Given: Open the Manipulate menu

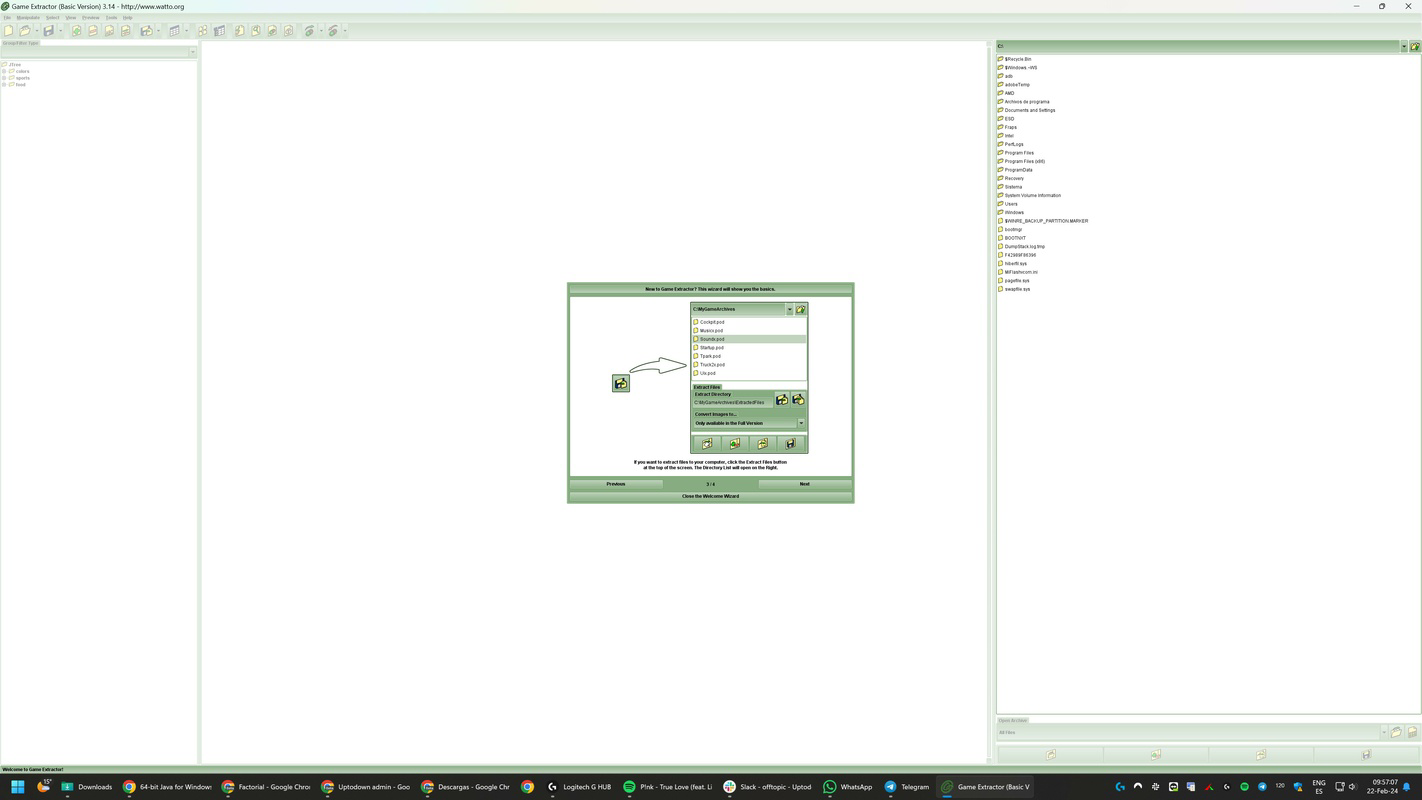Looking at the screenshot, I should (x=28, y=17).
